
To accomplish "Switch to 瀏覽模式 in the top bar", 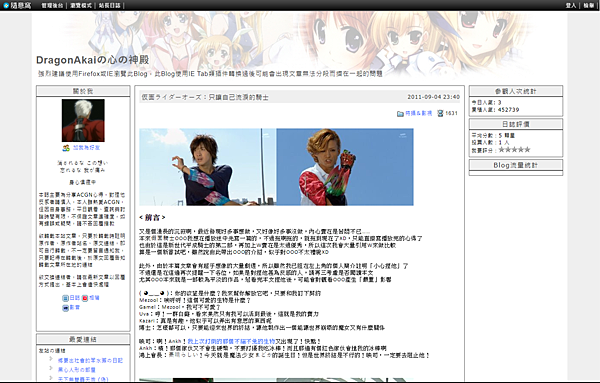I will coord(81,5).
